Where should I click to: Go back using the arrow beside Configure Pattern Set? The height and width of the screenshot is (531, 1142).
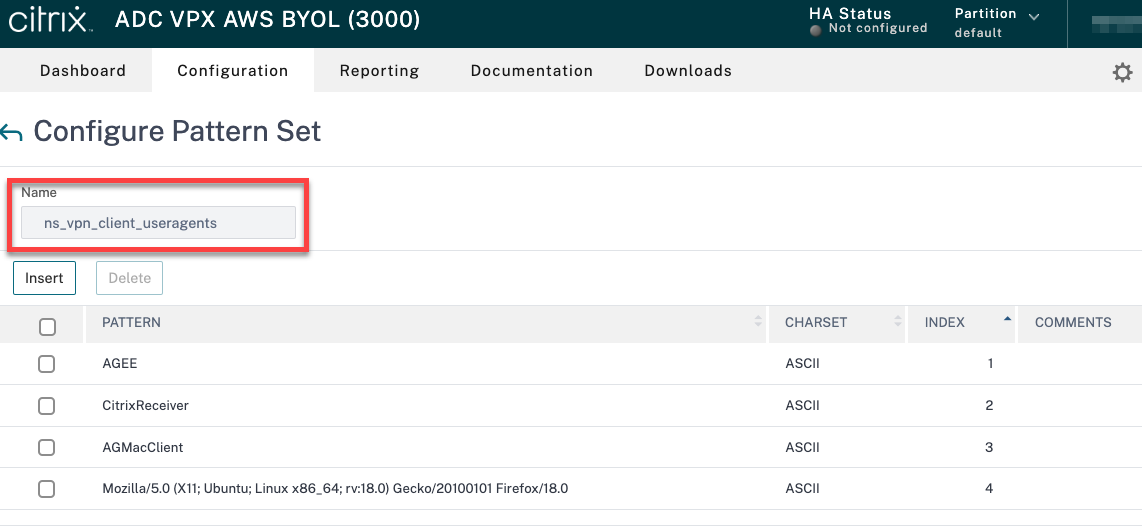(12, 133)
